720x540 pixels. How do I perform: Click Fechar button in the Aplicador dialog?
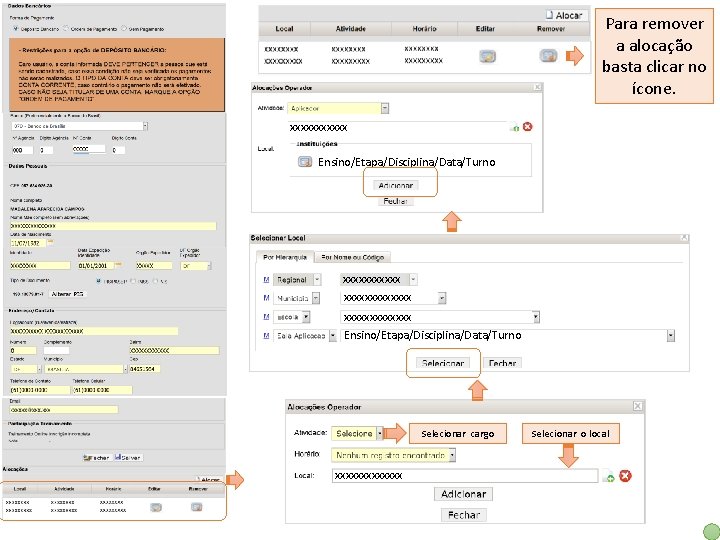pyautogui.click(x=395, y=201)
